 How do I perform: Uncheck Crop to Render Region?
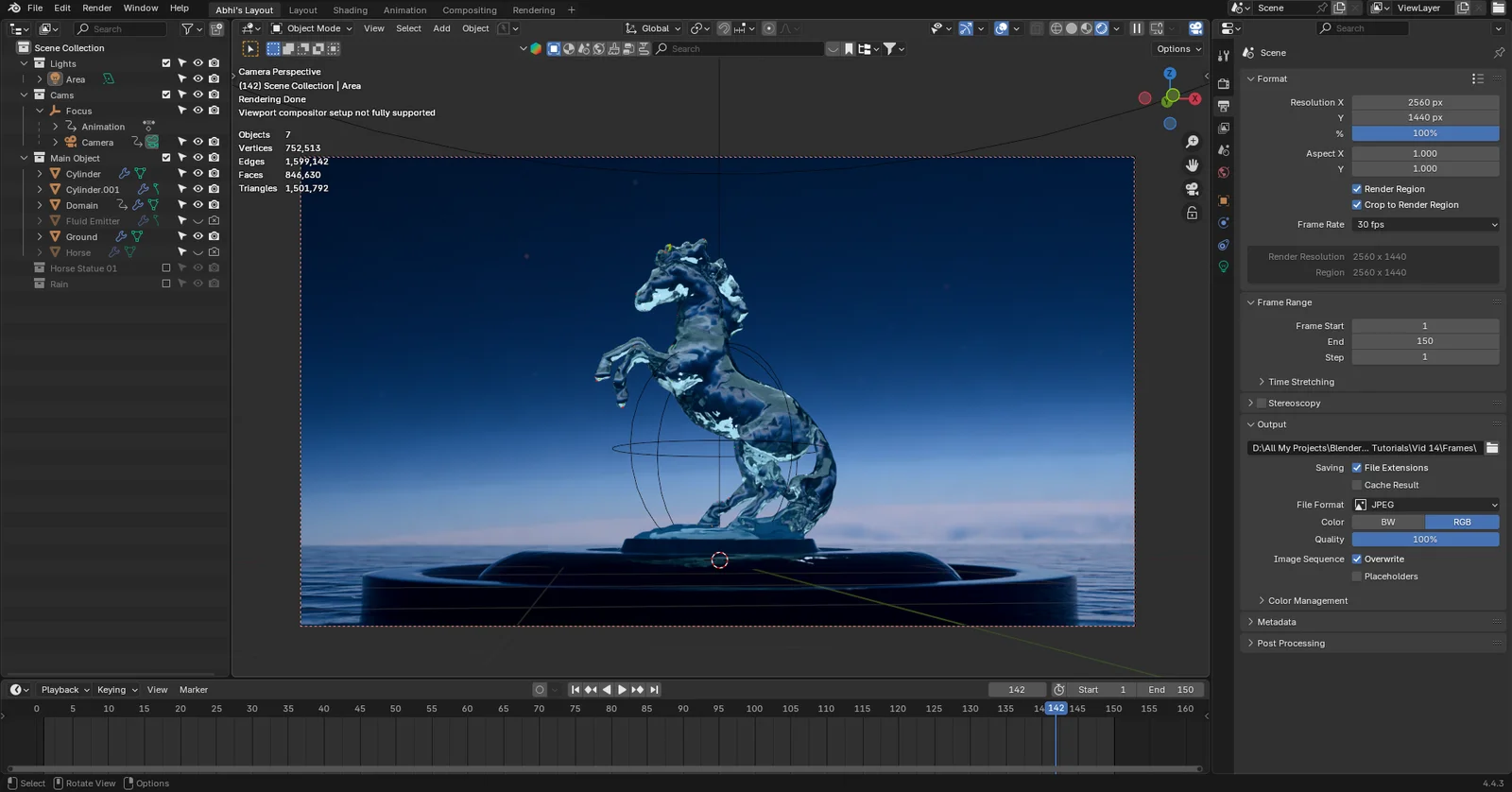tap(1357, 205)
